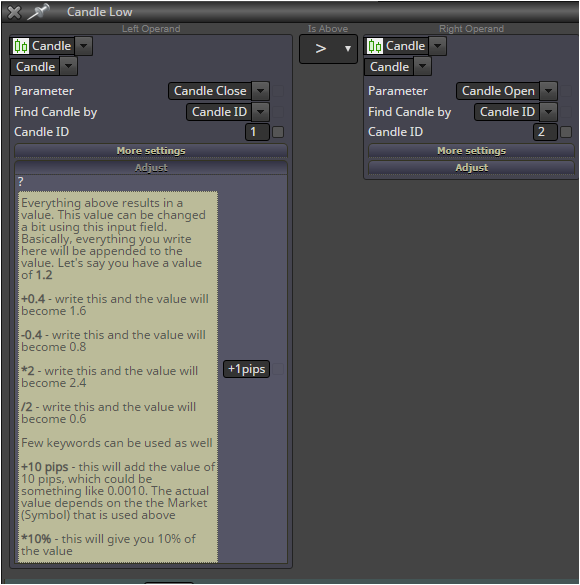Toggle checkbox beside right Candle ID dropdown
The image size is (580, 585).
[x=566, y=112]
